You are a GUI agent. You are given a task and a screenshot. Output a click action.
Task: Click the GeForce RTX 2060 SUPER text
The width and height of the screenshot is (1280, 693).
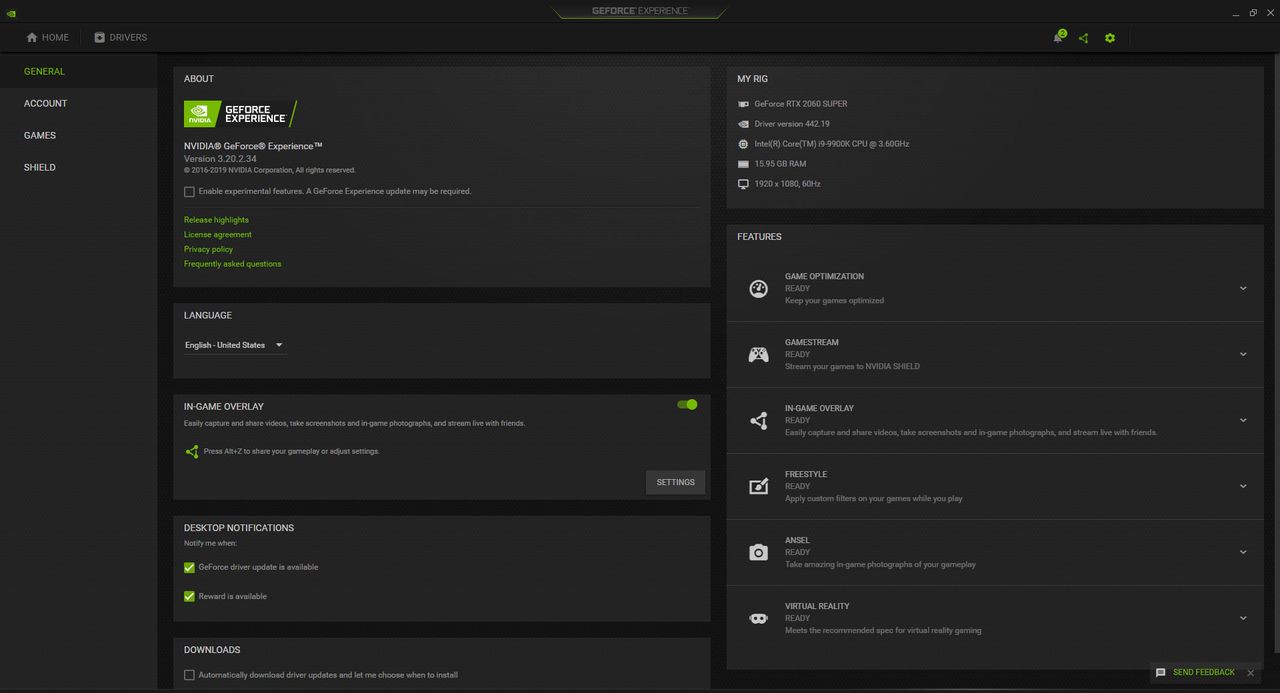tap(801, 104)
